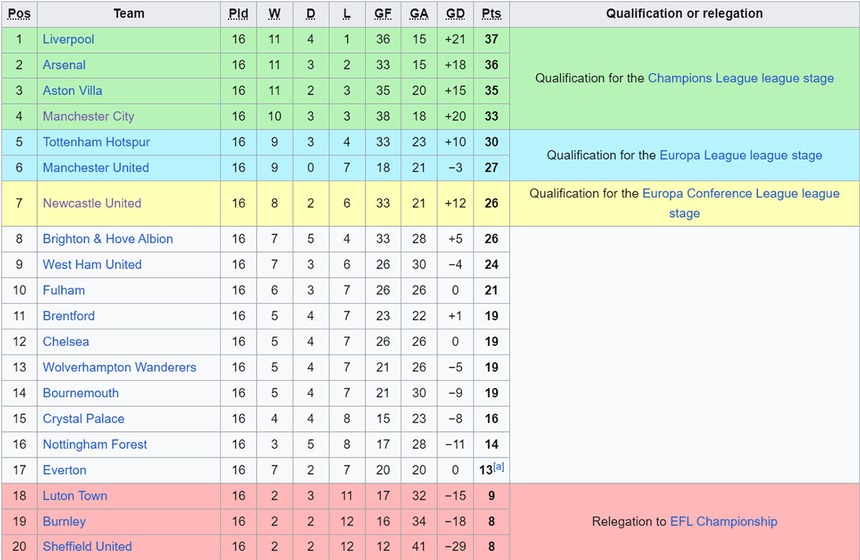Click the Crystal Palace link

tap(84, 419)
